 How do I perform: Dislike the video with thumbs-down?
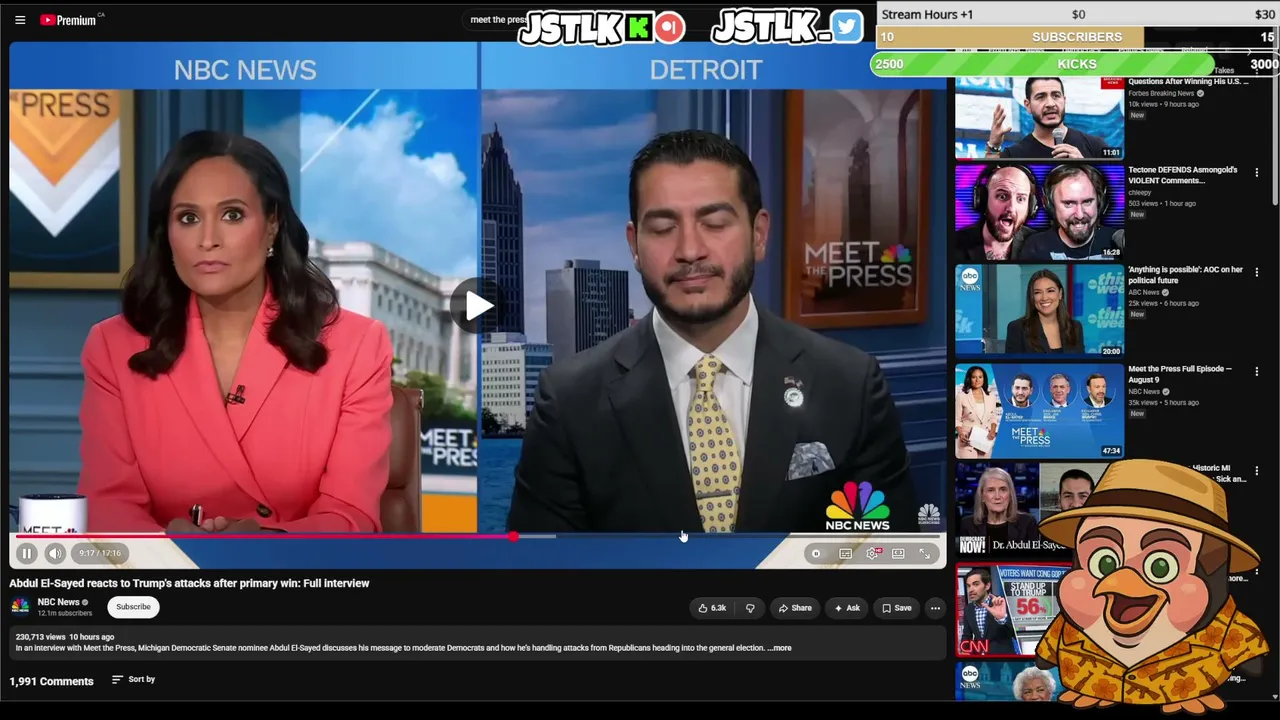click(750, 608)
